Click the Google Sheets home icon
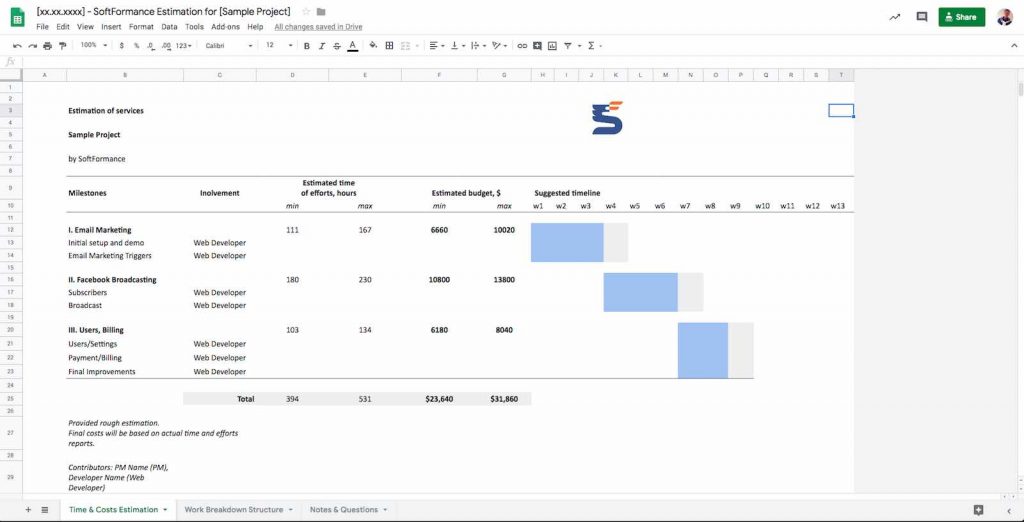The width and height of the screenshot is (1024, 522). click(x=18, y=18)
